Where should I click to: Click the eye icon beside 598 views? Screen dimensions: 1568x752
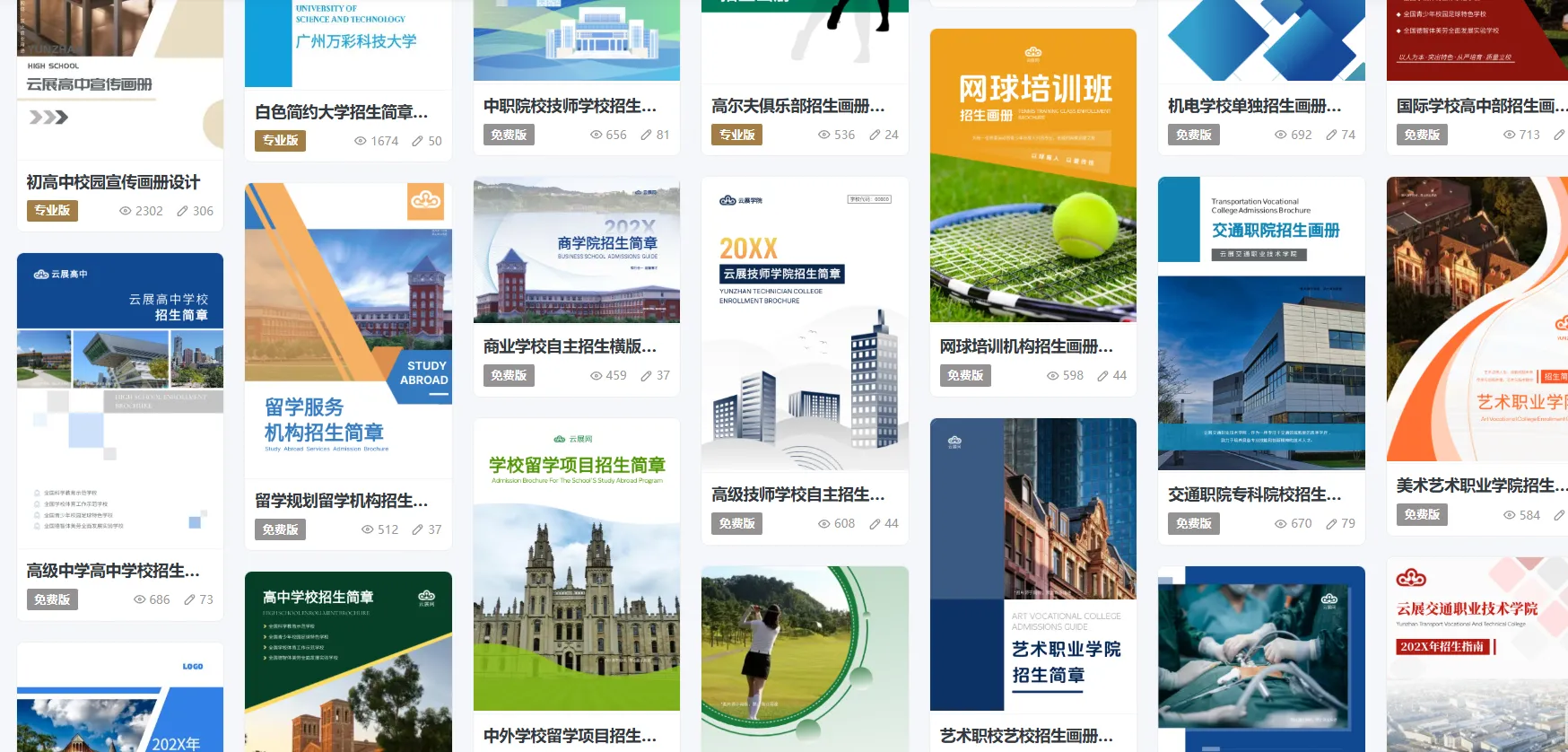1053,375
